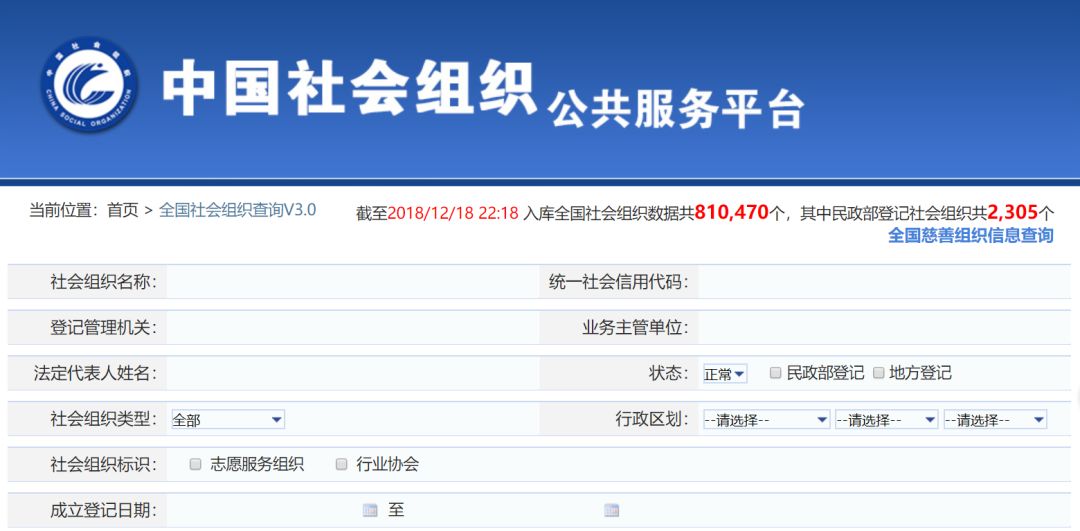Open the second 行政区划 city dropdown
Screen dimensions: 1080x531
point(886,420)
